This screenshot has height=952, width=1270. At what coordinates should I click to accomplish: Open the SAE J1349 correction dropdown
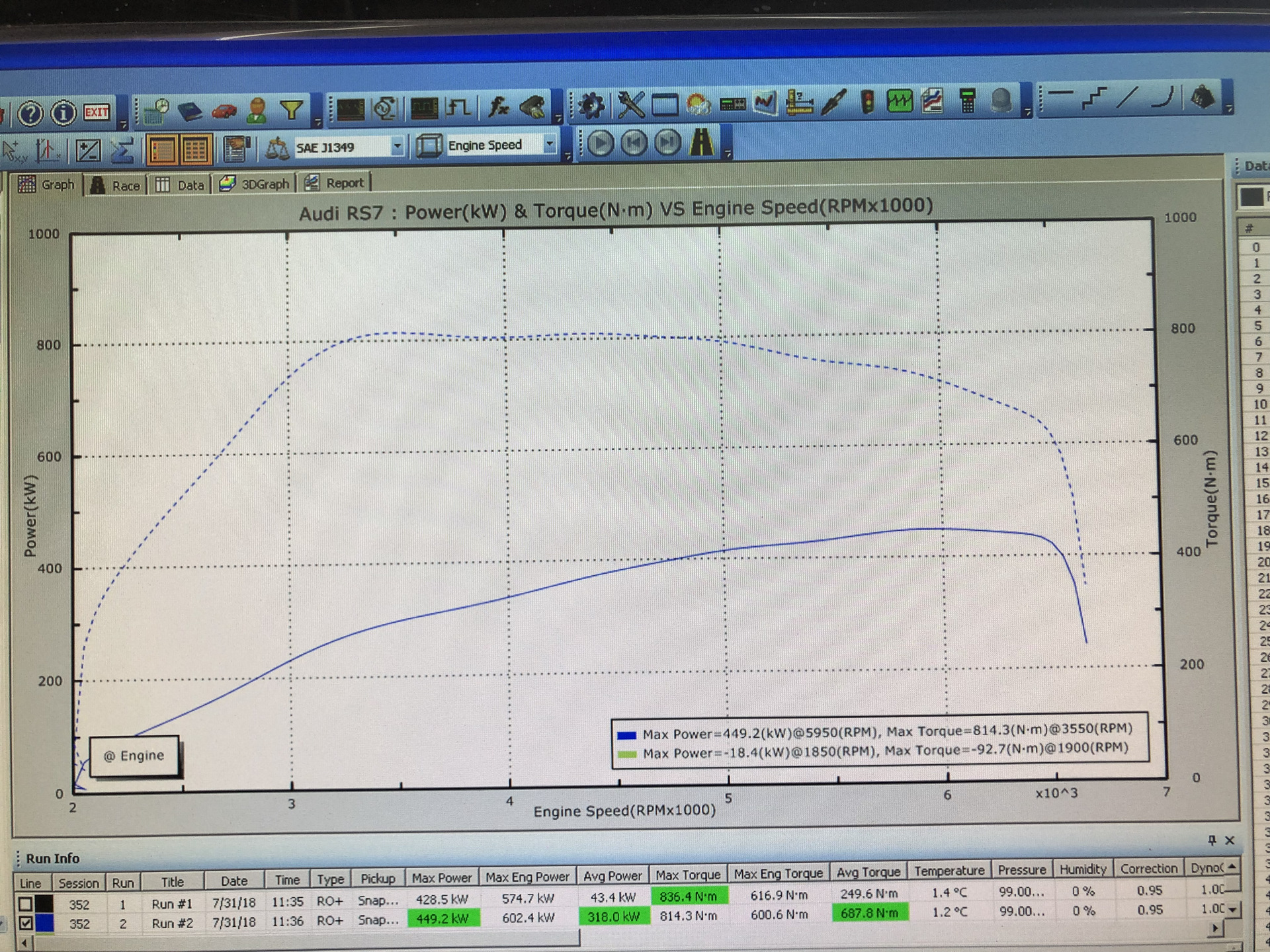[x=397, y=146]
